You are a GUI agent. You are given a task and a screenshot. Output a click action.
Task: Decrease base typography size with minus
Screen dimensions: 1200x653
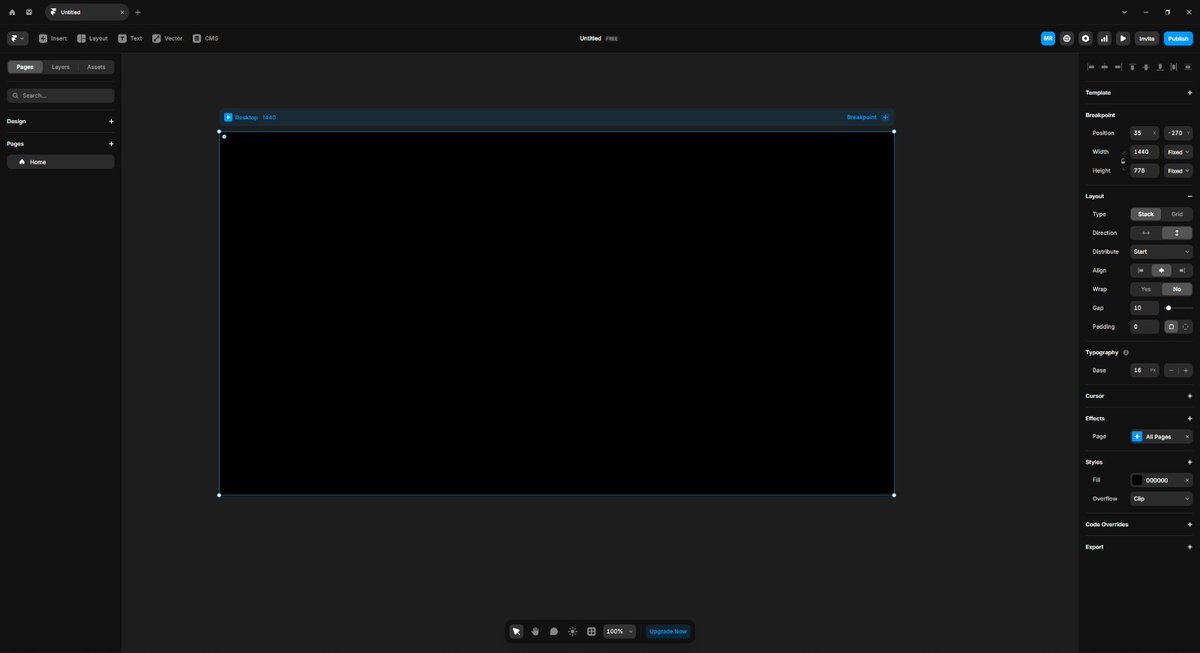point(1171,370)
